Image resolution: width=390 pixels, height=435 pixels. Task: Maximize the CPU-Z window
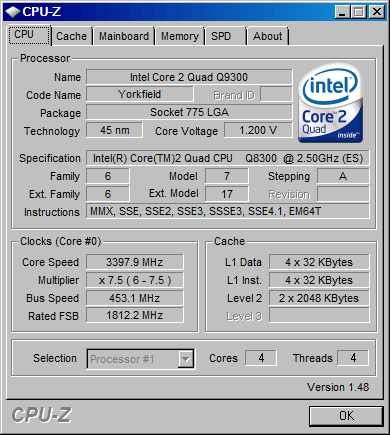(359, 12)
